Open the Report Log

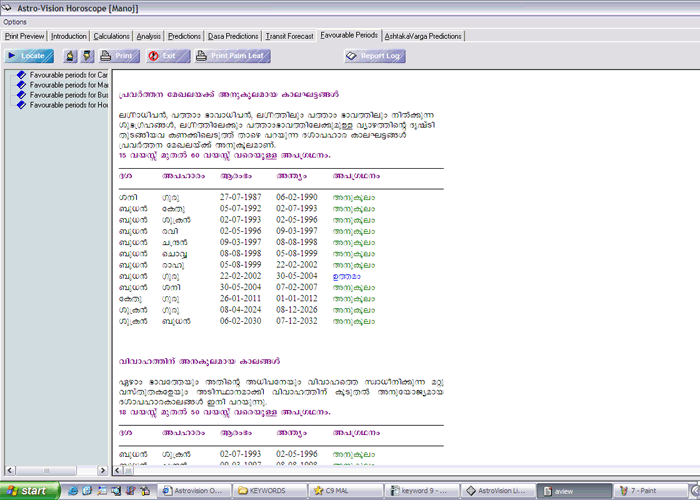pyautogui.click(x=375, y=56)
